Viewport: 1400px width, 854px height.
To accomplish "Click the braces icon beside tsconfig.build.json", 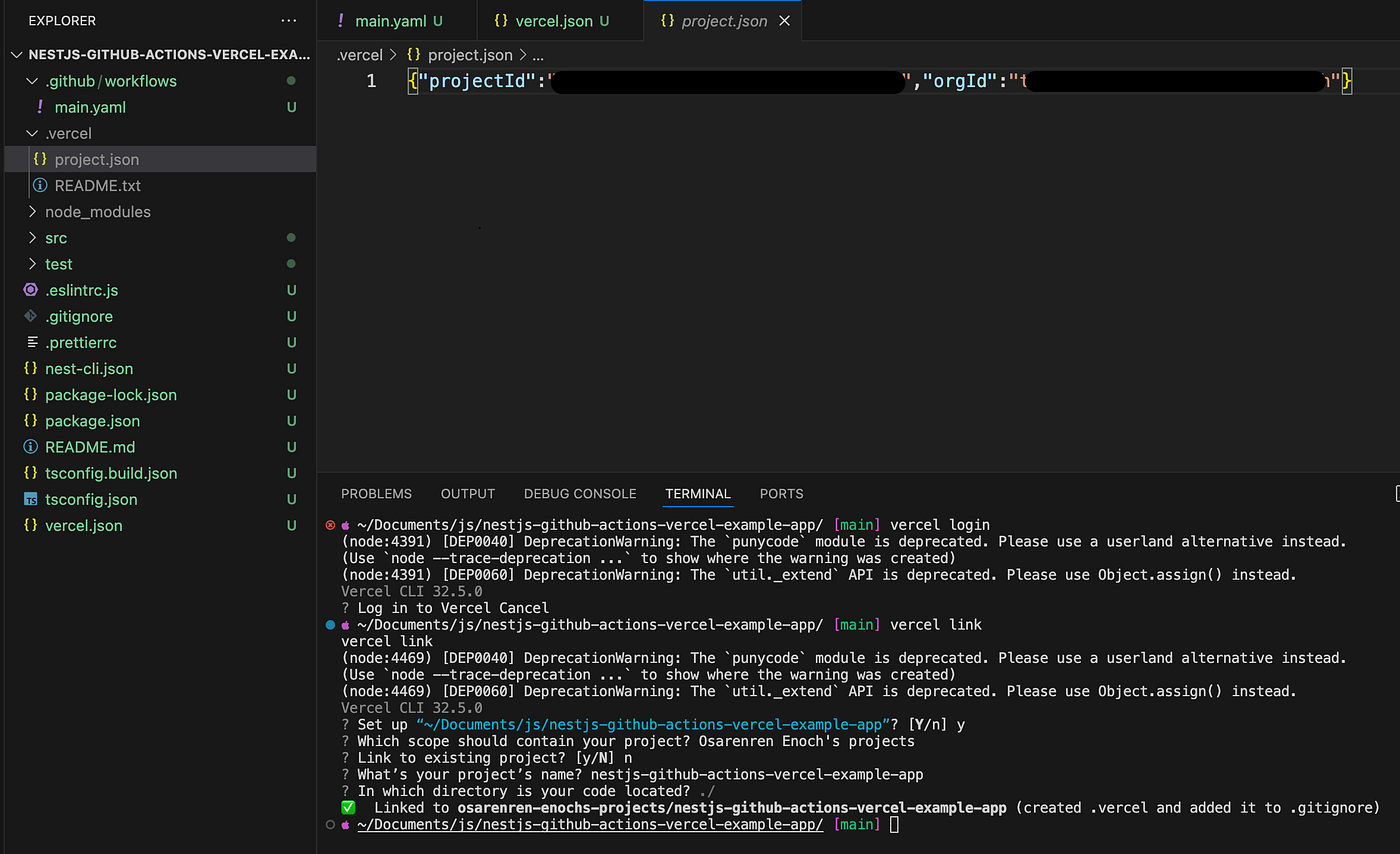I will (x=31, y=473).
